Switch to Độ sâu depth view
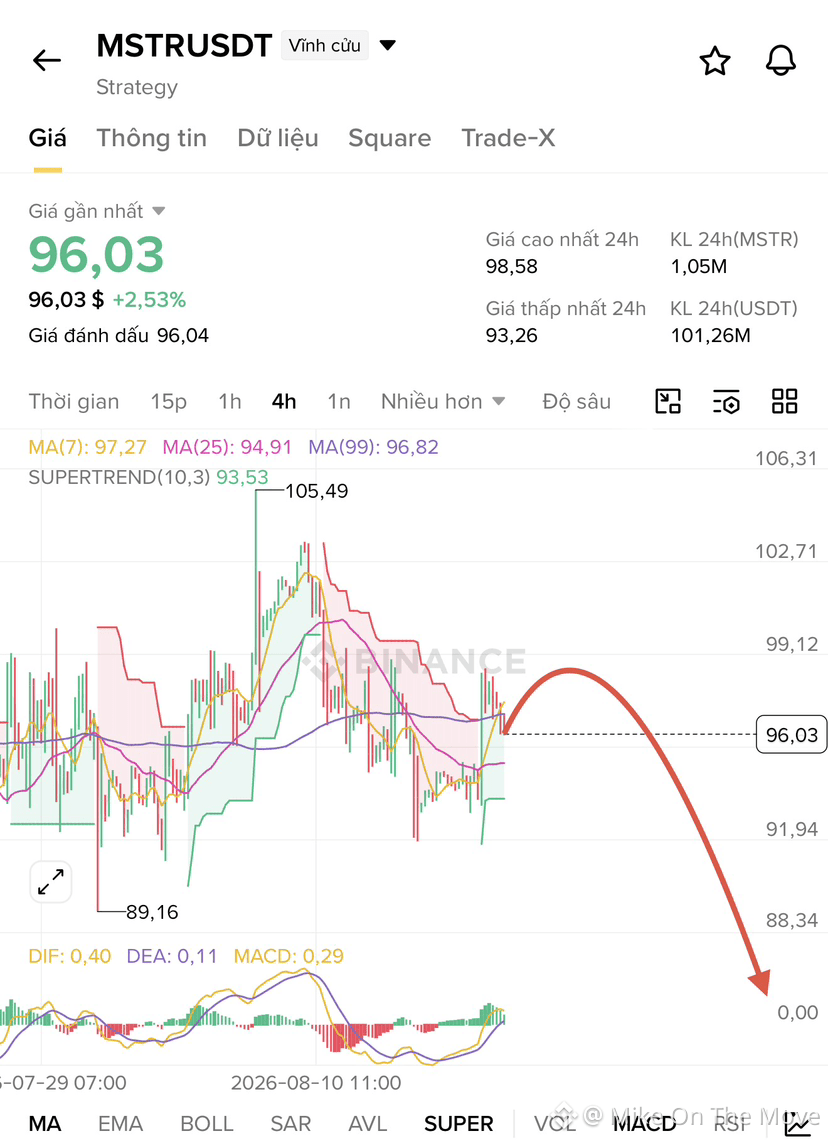Image resolution: width=828 pixels, height=1141 pixels. (576, 401)
